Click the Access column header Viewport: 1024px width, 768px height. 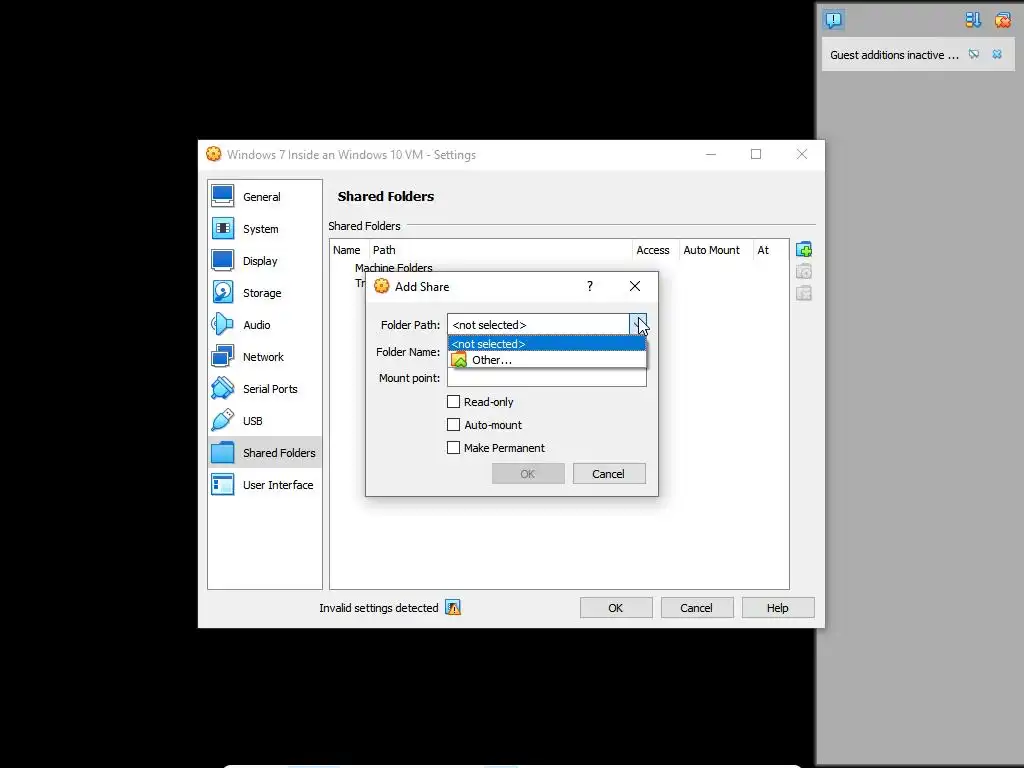pyautogui.click(x=656, y=249)
